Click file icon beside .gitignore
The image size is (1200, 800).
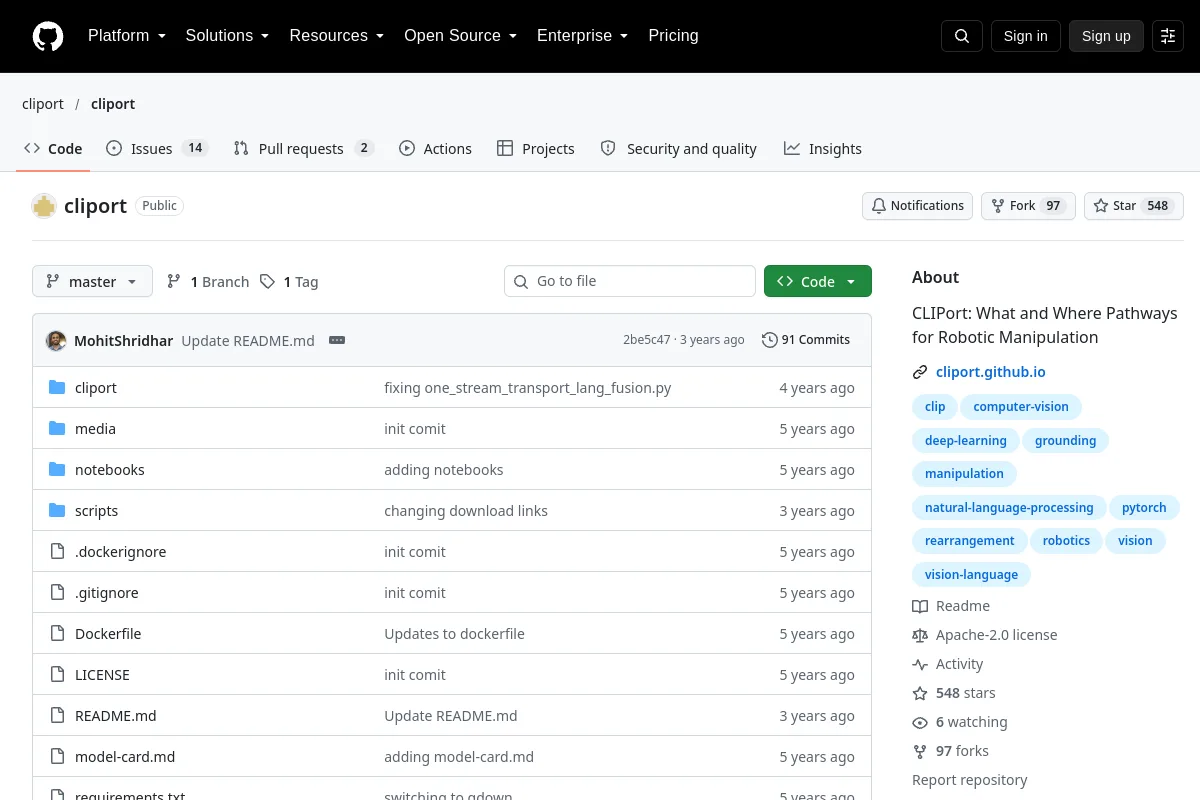[x=57, y=593]
